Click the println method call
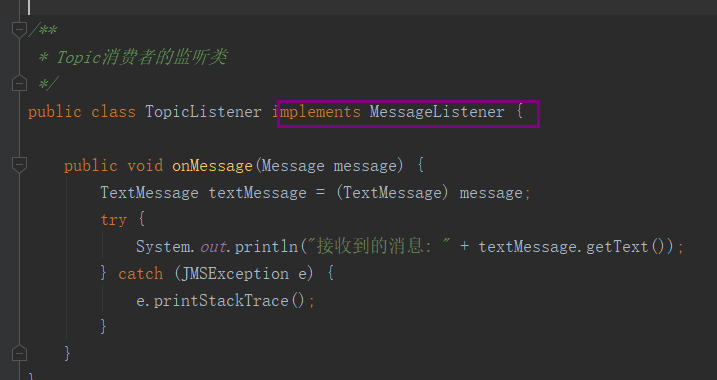 266,247
